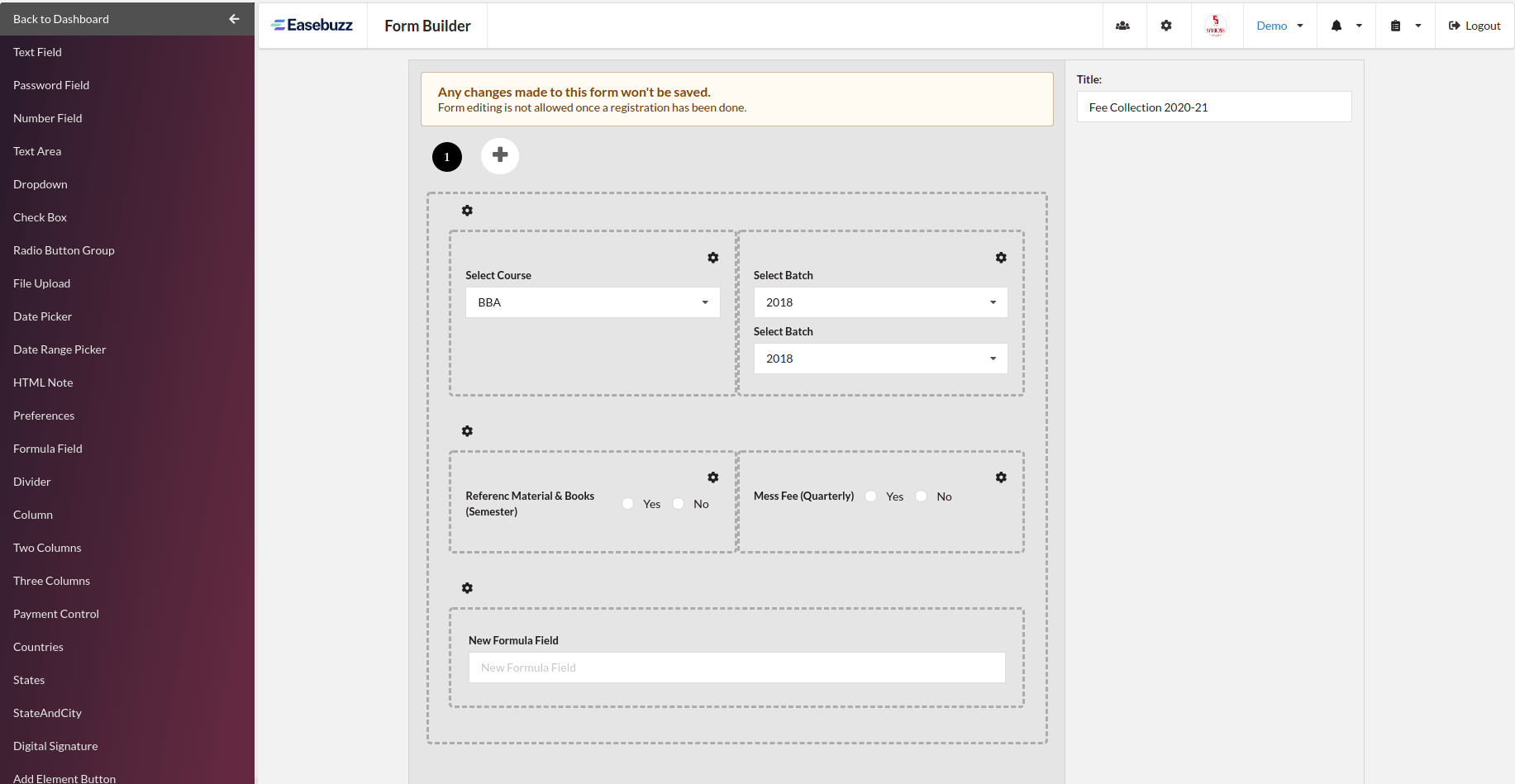Open gear for Referenc Material & Books column
1515x784 pixels.
click(713, 478)
